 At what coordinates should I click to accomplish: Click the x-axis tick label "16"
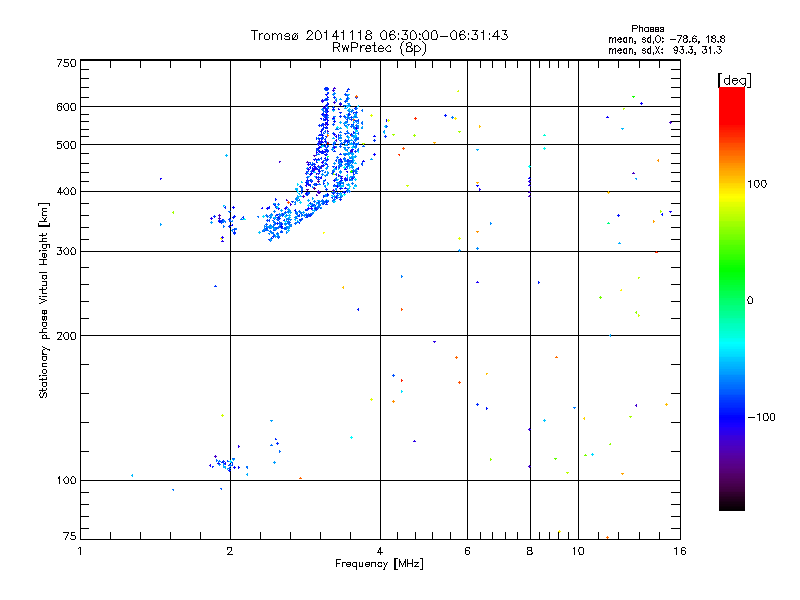coord(680,551)
